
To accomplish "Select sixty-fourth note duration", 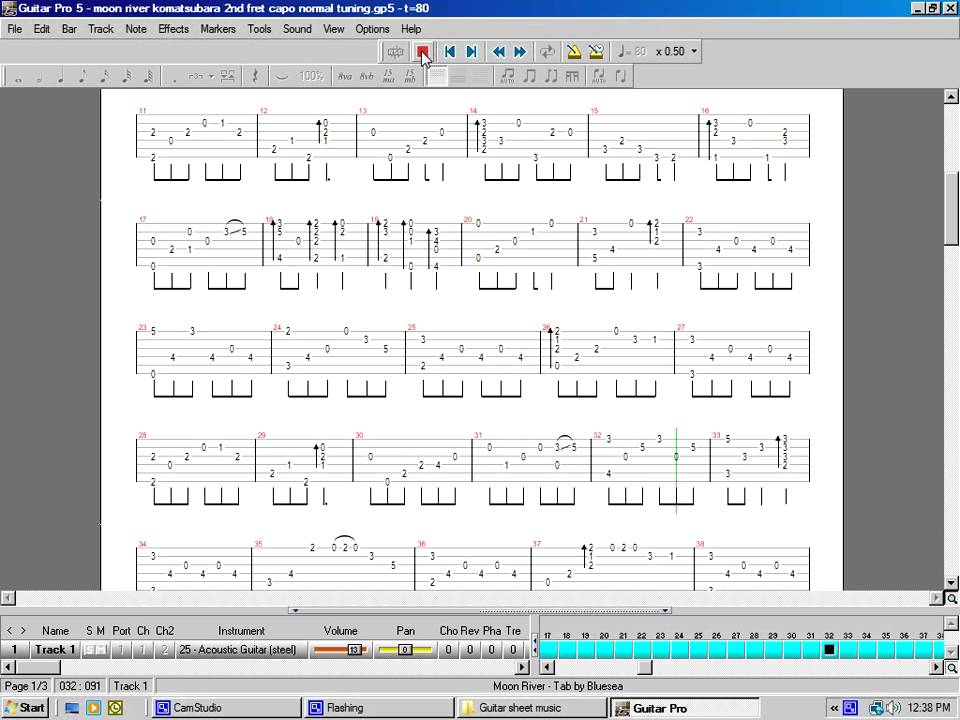I will click(148, 77).
